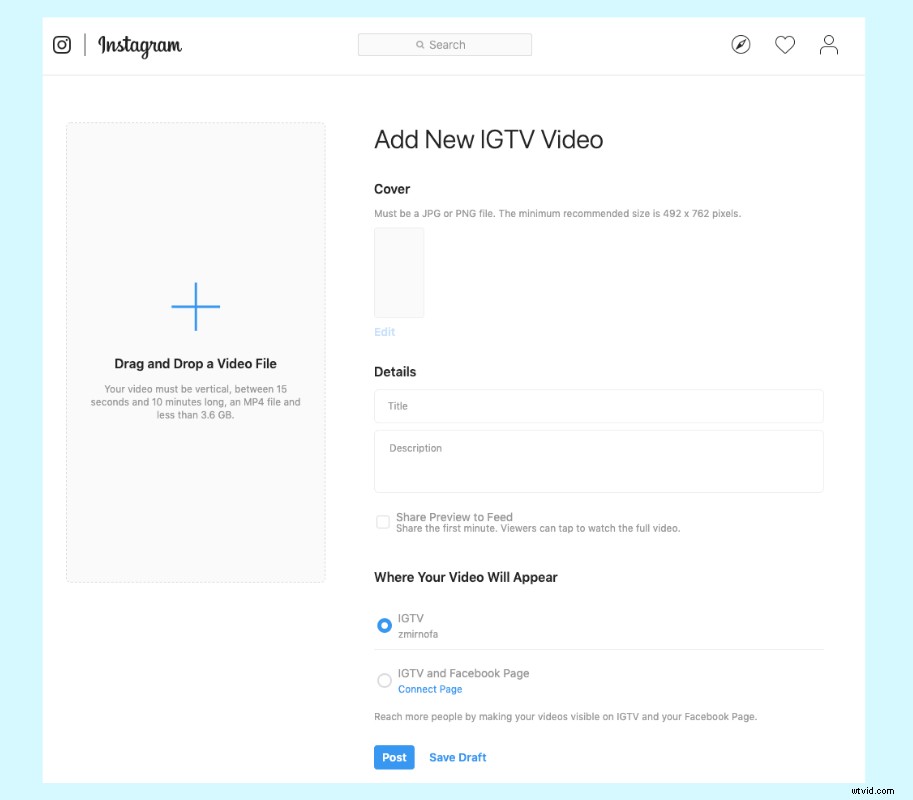Open Connect Page link
The height and width of the screenshot is (800, 913).
point(430,689)
